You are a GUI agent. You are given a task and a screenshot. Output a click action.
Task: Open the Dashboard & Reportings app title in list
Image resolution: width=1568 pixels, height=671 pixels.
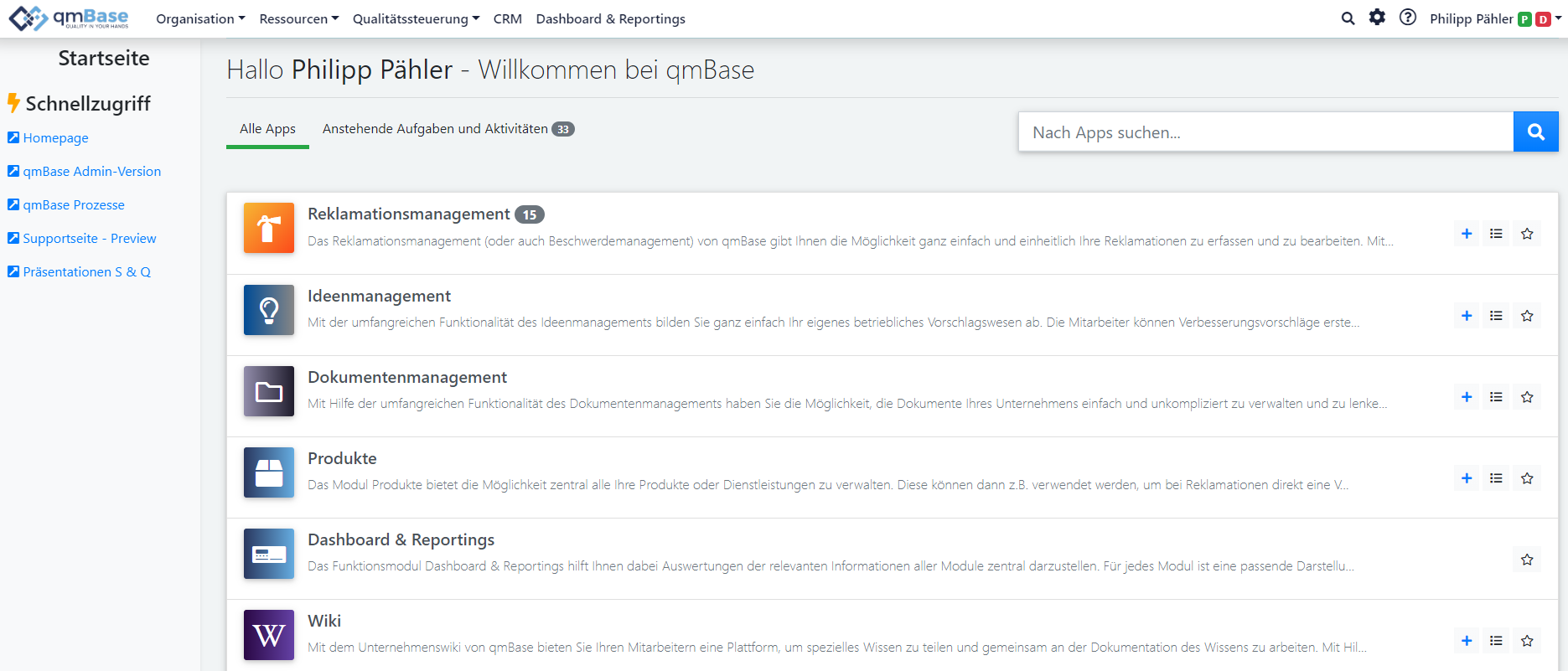click(x=401, y=539)
